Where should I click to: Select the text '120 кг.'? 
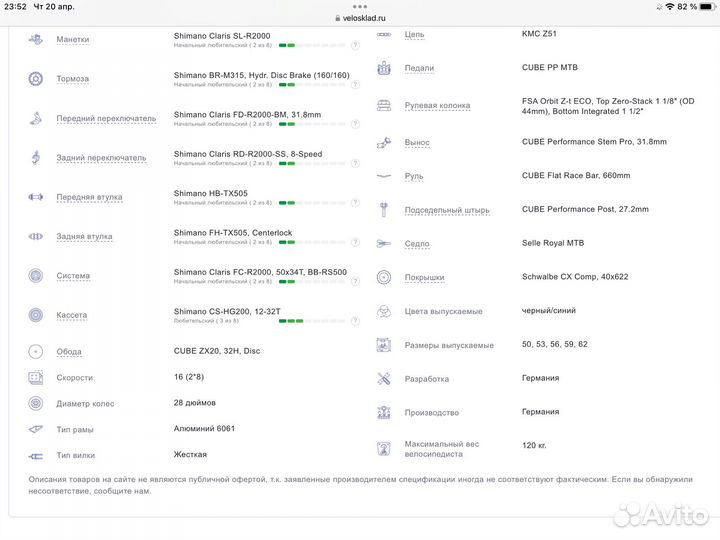point(534,445)
